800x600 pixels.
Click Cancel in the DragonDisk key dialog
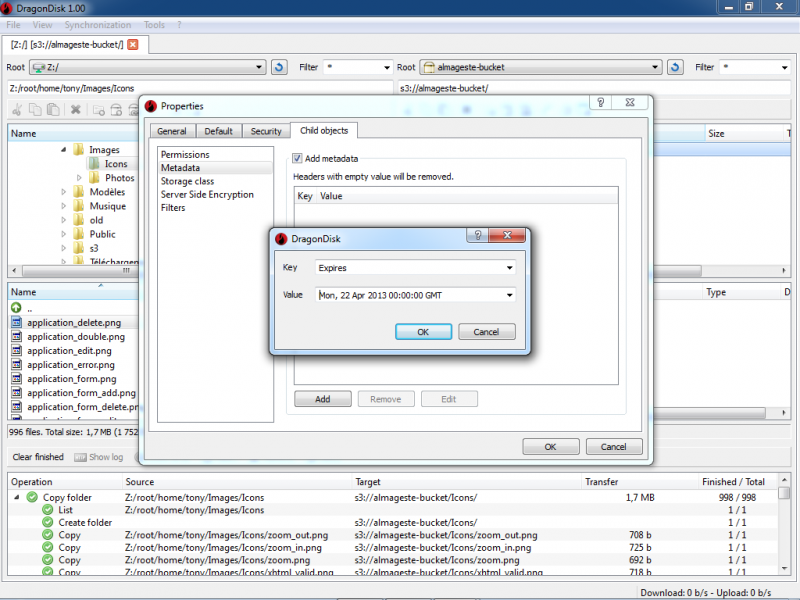(486, 332)
